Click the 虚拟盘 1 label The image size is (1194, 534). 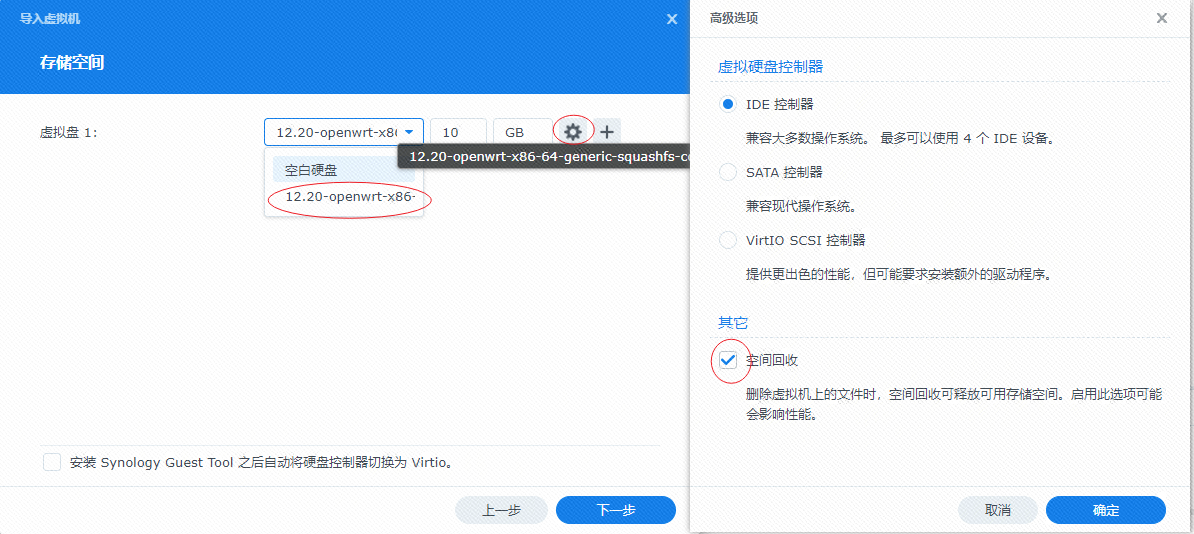coord(69,133)
